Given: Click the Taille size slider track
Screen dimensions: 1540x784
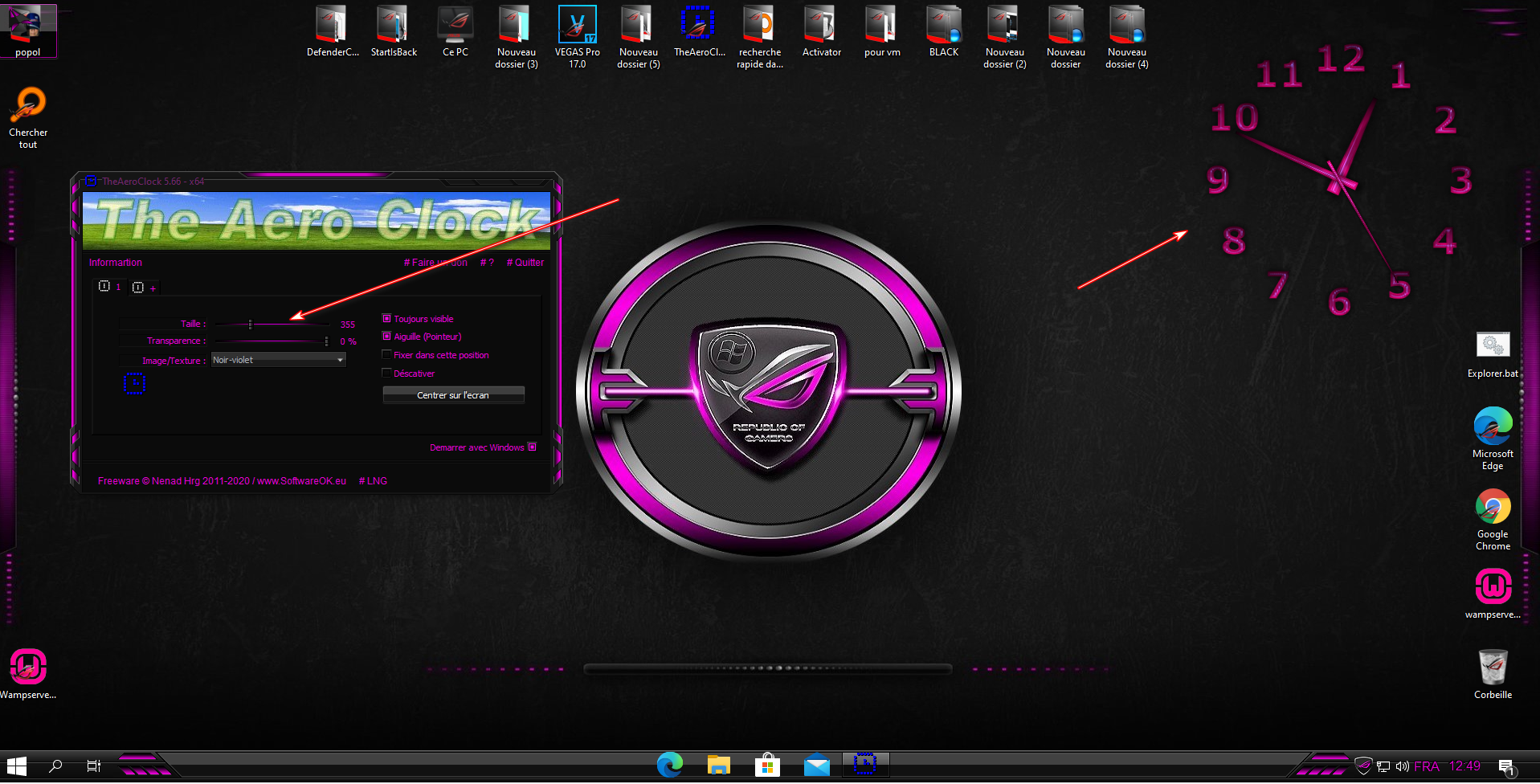Looking at the screenshot, I should 273,325.
